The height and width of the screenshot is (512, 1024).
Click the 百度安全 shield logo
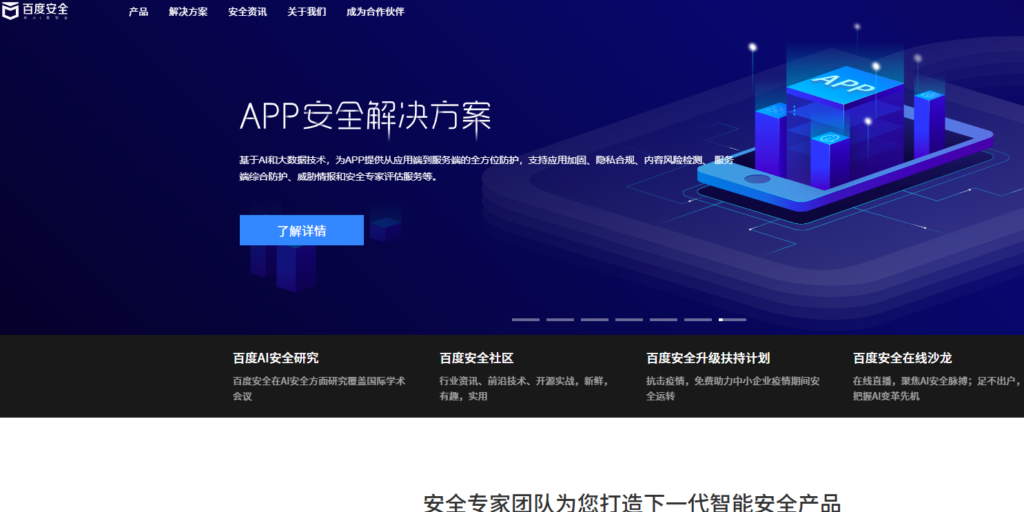[36, 11]
